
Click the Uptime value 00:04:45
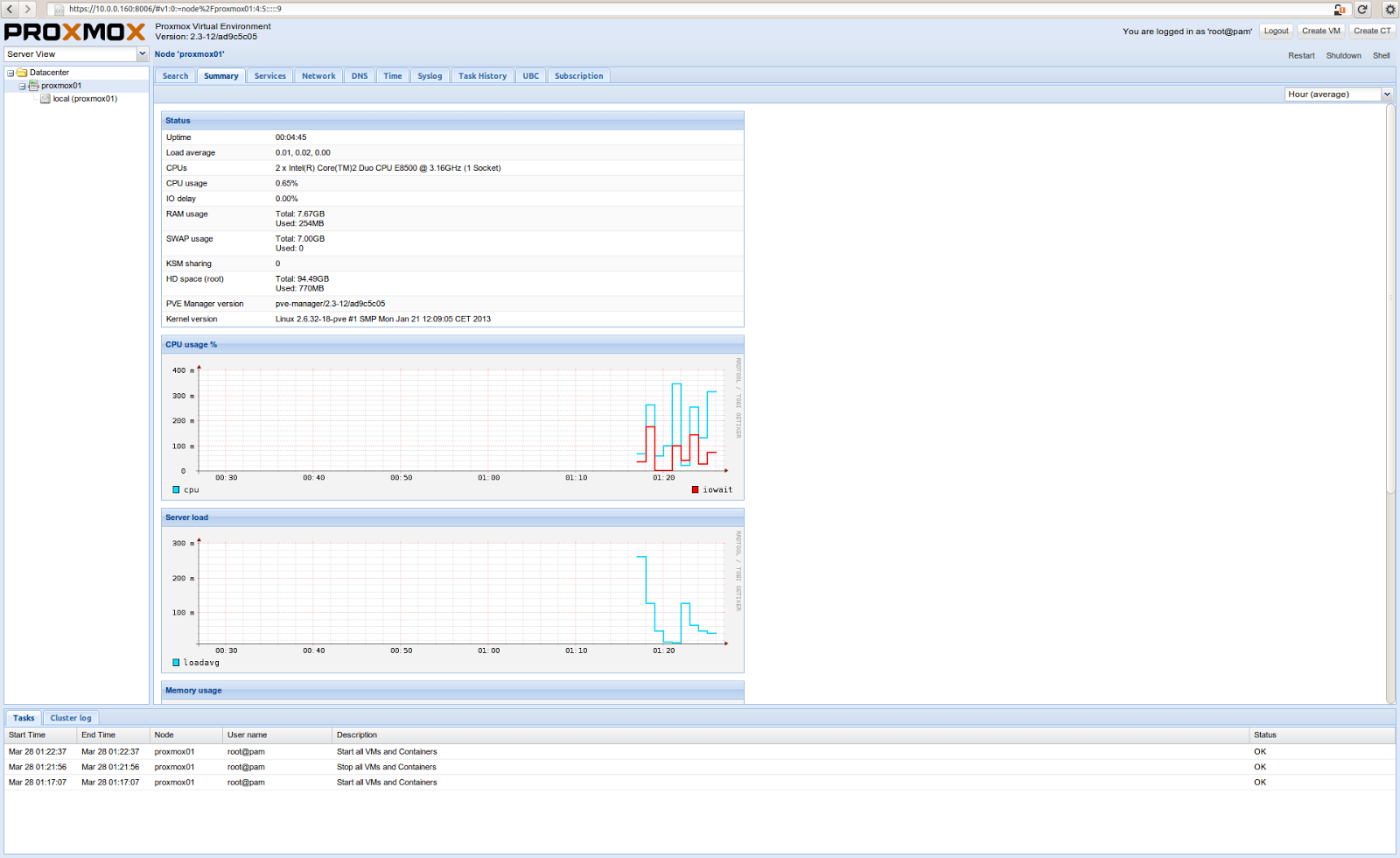[290, 137]
